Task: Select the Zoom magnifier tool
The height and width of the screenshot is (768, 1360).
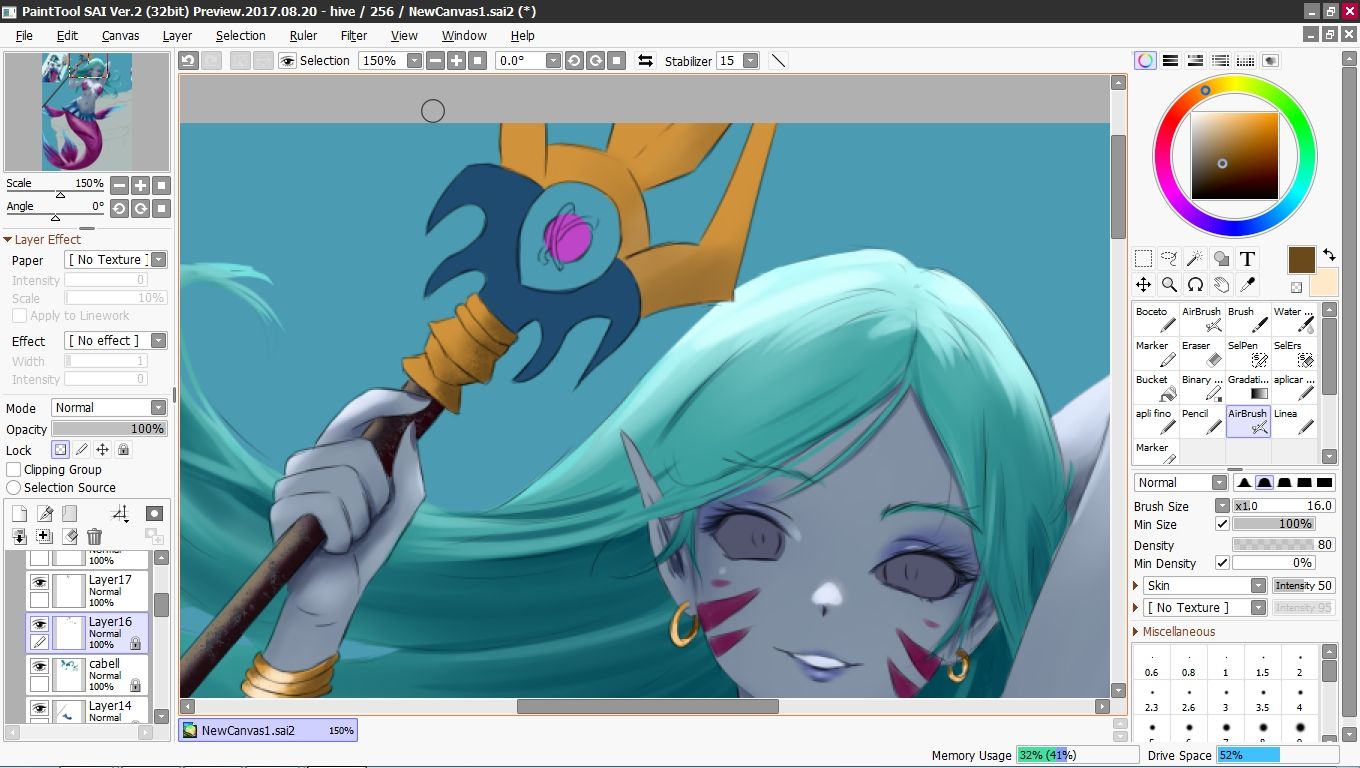Action: (x=1169, y=285)
